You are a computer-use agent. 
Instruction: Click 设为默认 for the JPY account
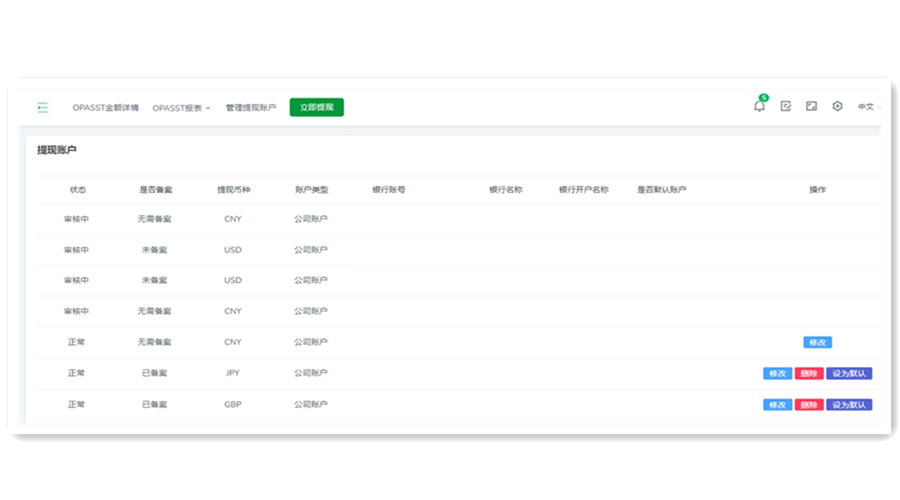pos(849,374)
